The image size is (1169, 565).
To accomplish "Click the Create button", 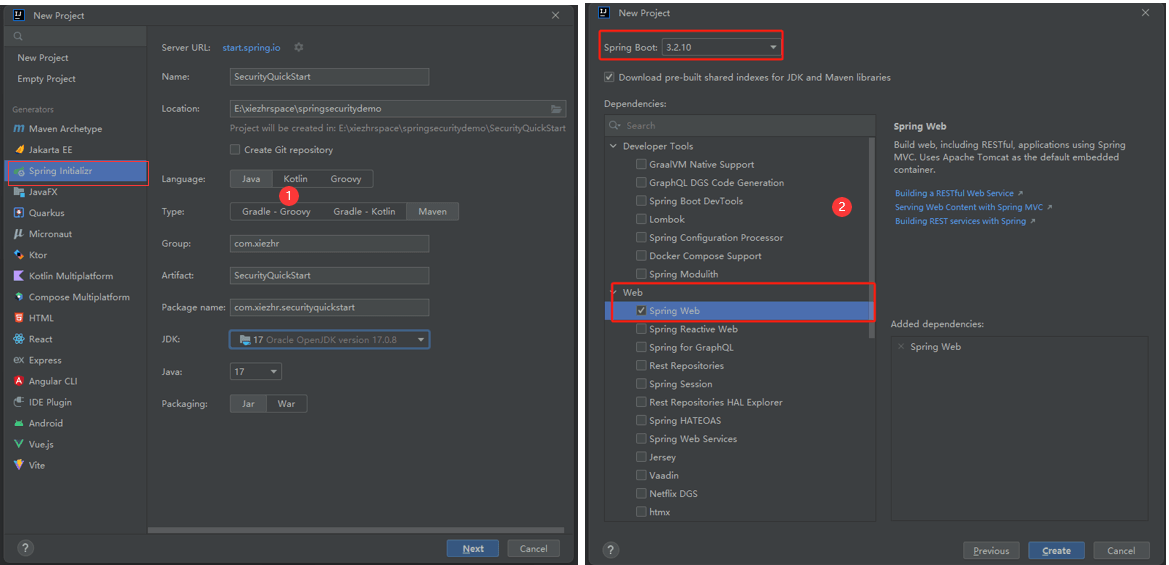I will click(x=1056, y=551).
